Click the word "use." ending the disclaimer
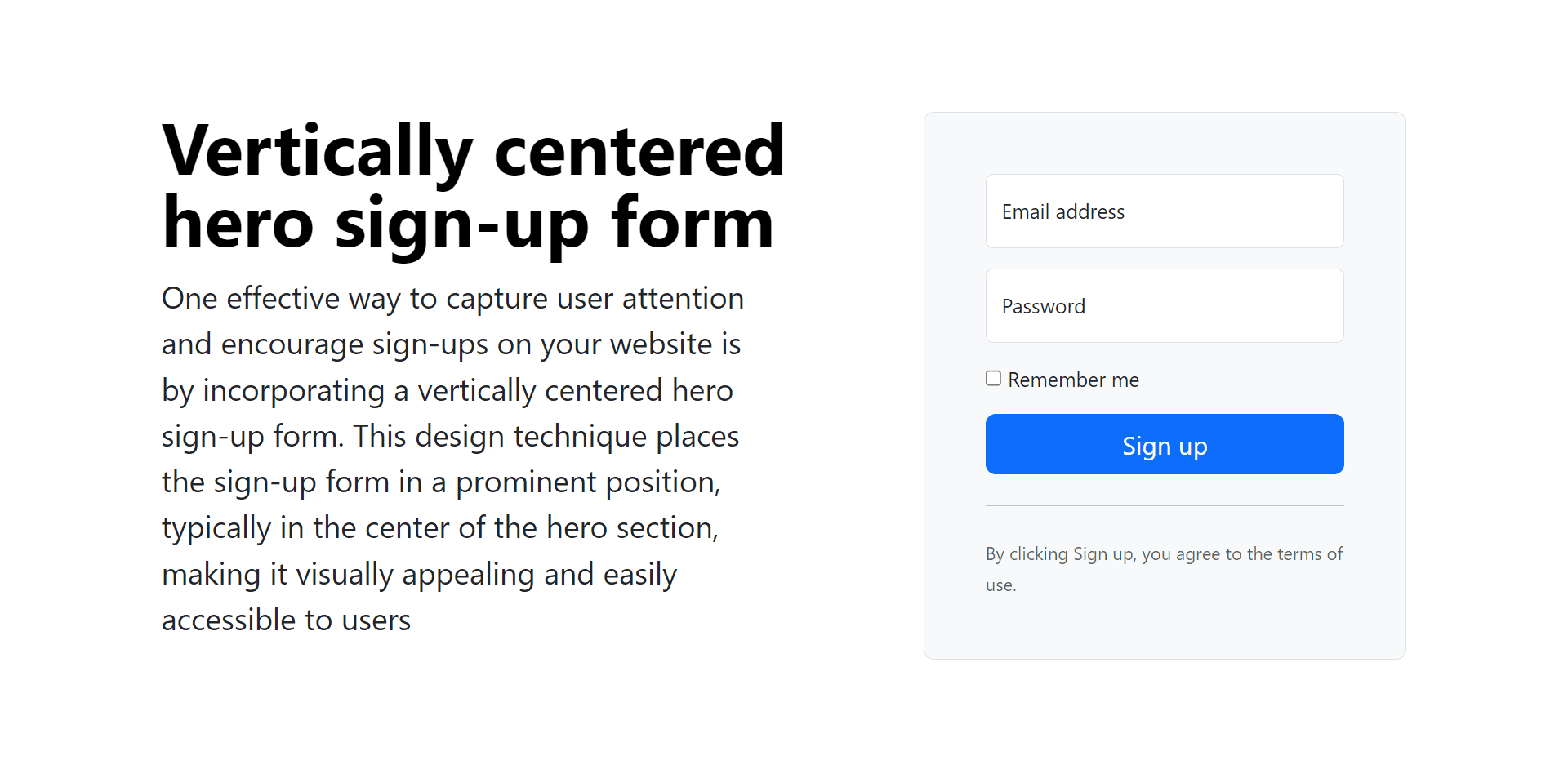The height and width of the screenshot is (769, 1568). pos(1000,585)
